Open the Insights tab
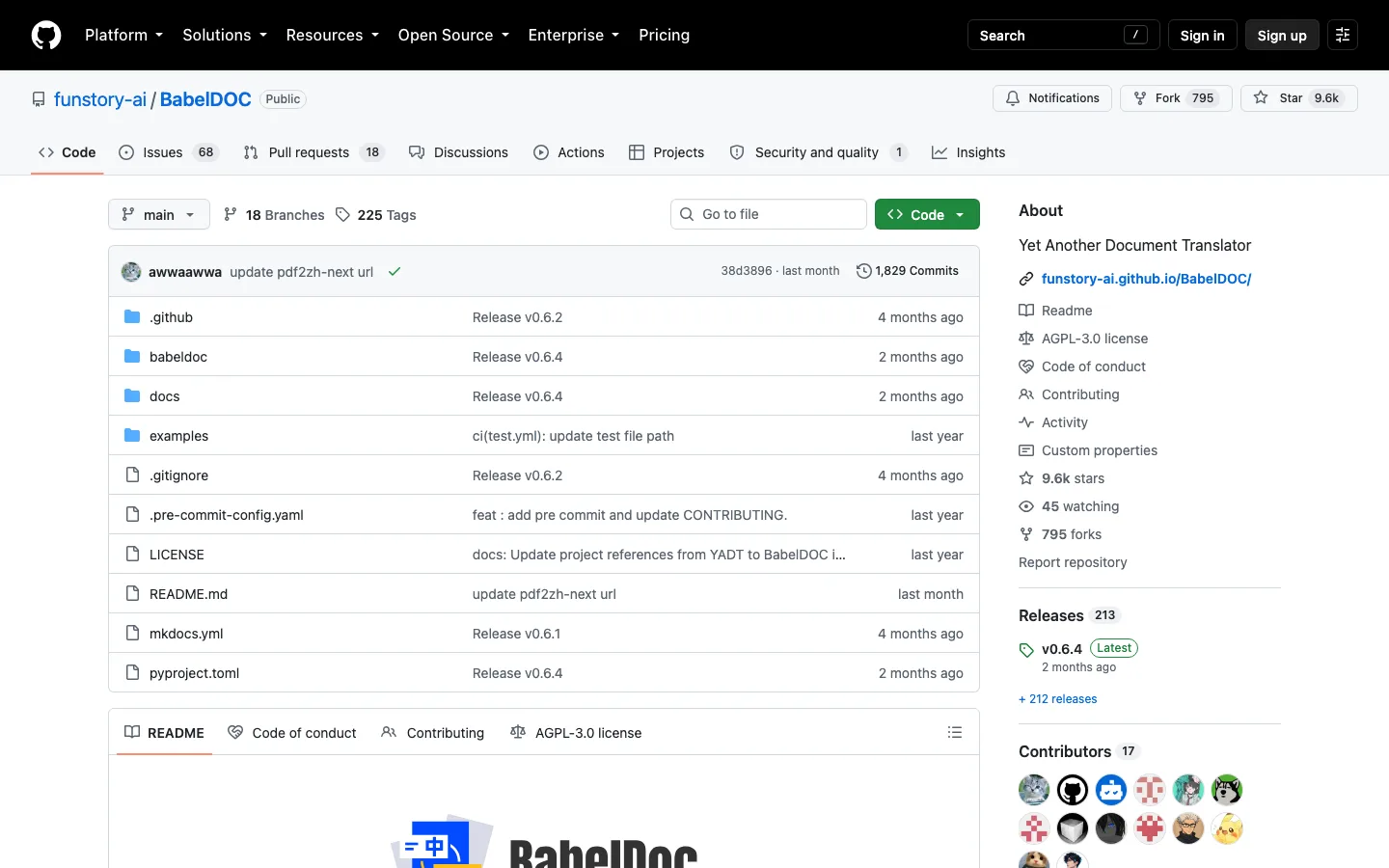1389x868 pixels. 968,152
